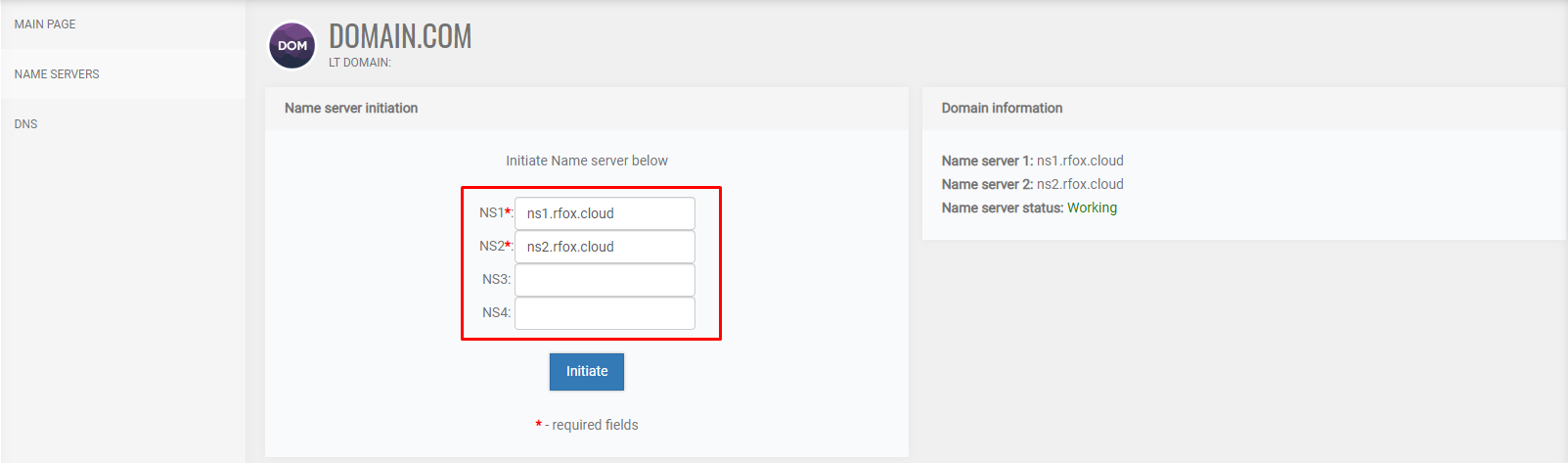Go to NAME SERVERS in sidebar

(x=122, y=74)
